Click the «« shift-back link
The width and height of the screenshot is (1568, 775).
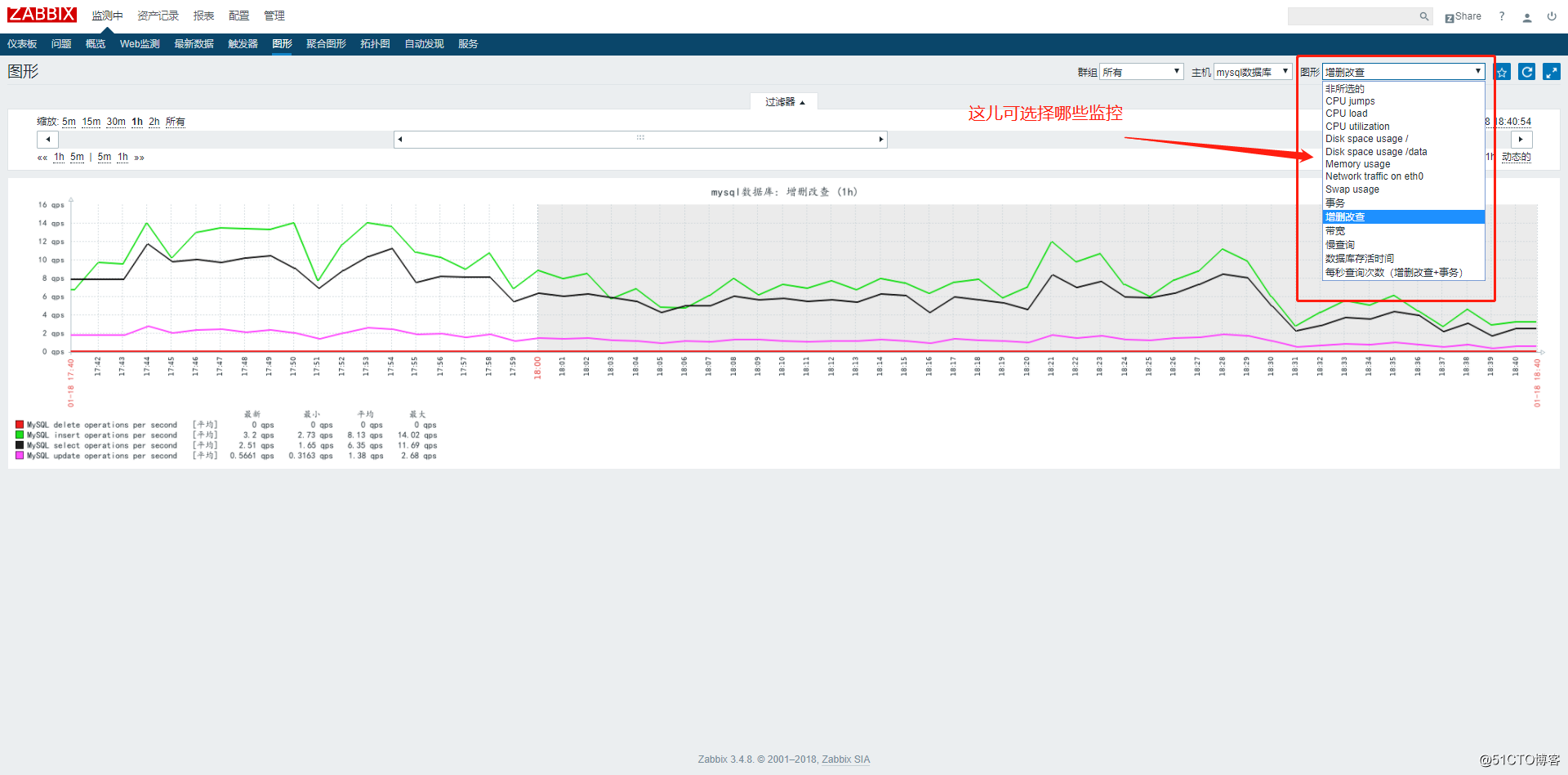click(42, 158)
